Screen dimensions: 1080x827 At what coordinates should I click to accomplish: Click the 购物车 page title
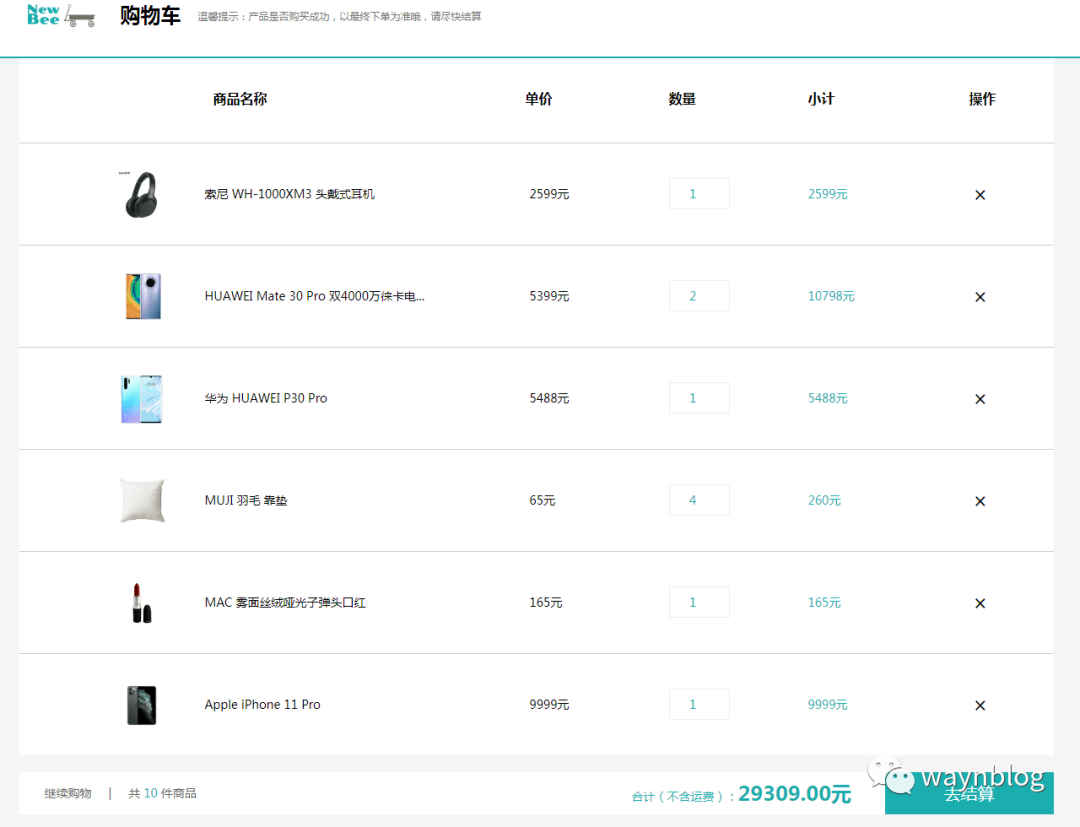tap(150, 15)
